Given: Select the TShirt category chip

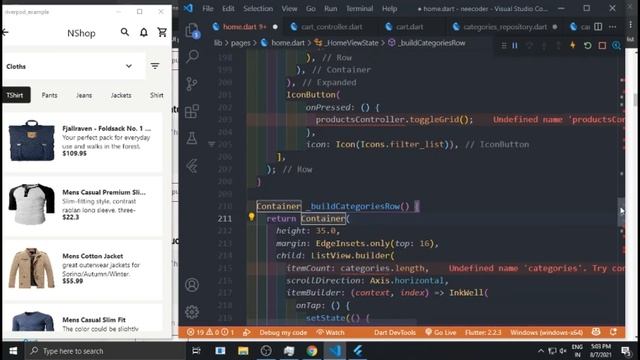Looking at the screenshot, I should 16,95.
